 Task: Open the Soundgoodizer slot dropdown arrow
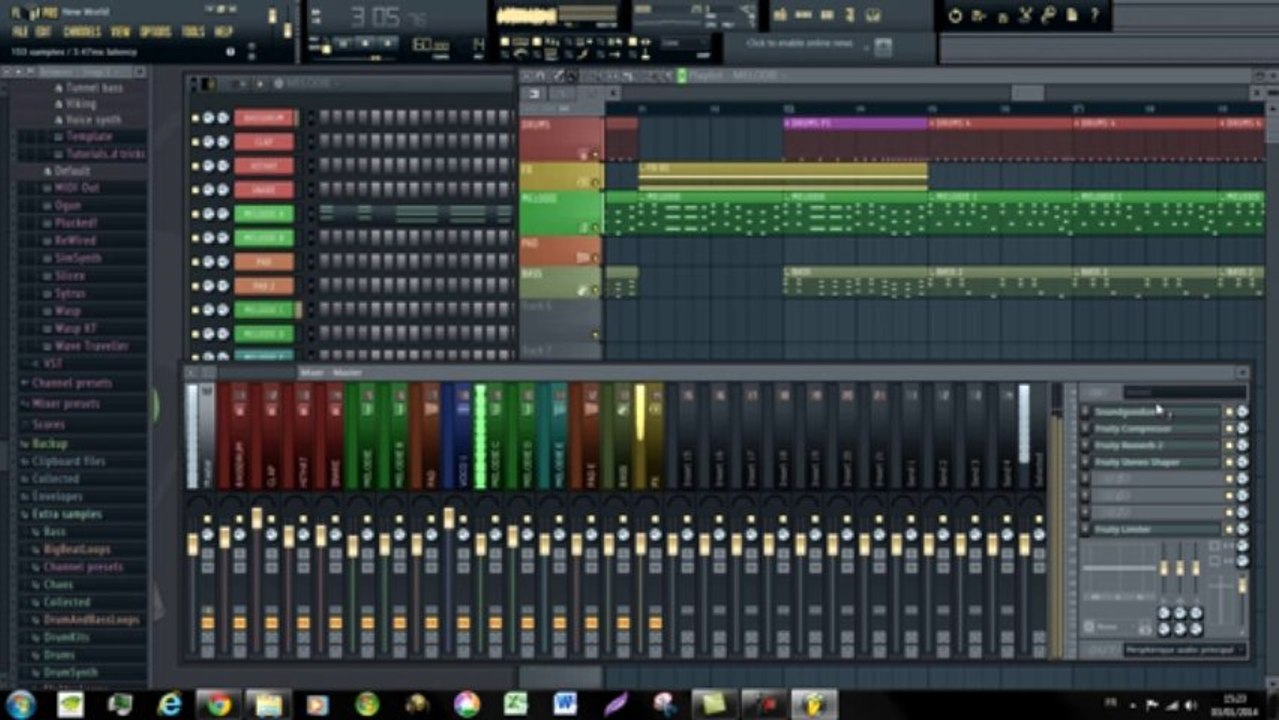pos(1085,412)
